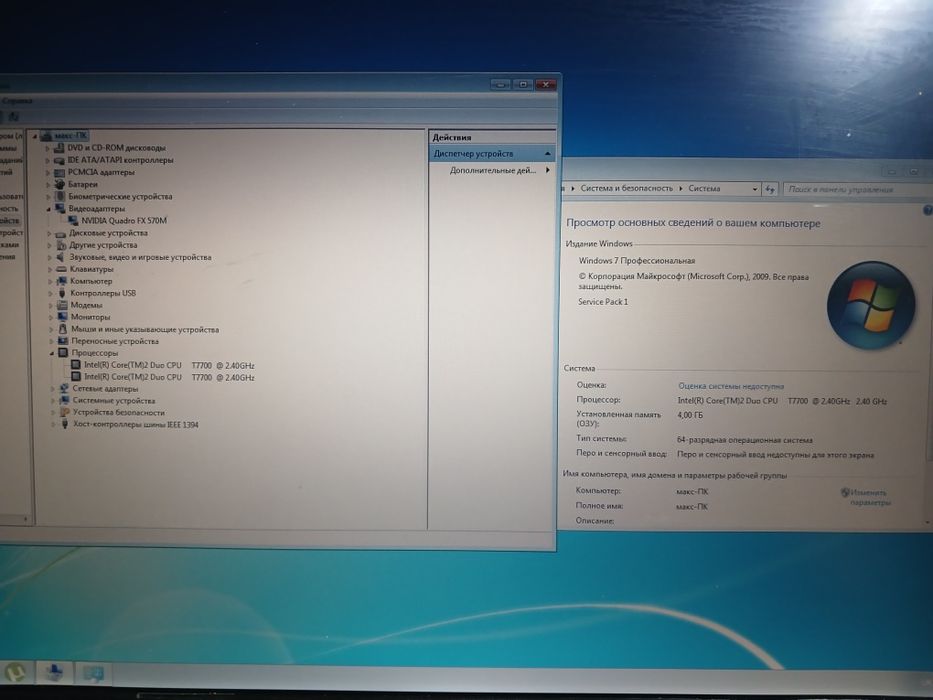Click Система и безопасность breadcrumb
The height and width of the screenshot is (700, 933).
626,188
